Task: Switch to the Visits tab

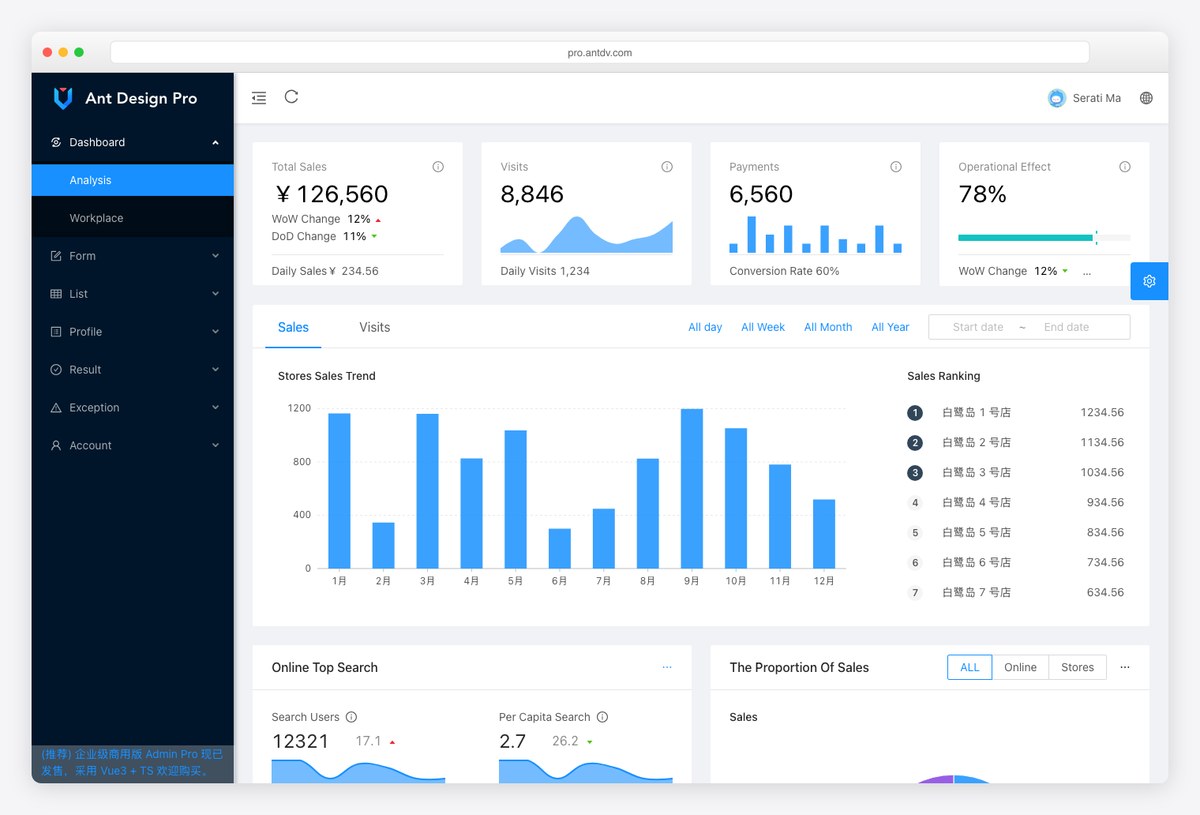Action: pyautogui.click(x=375, y=327)
